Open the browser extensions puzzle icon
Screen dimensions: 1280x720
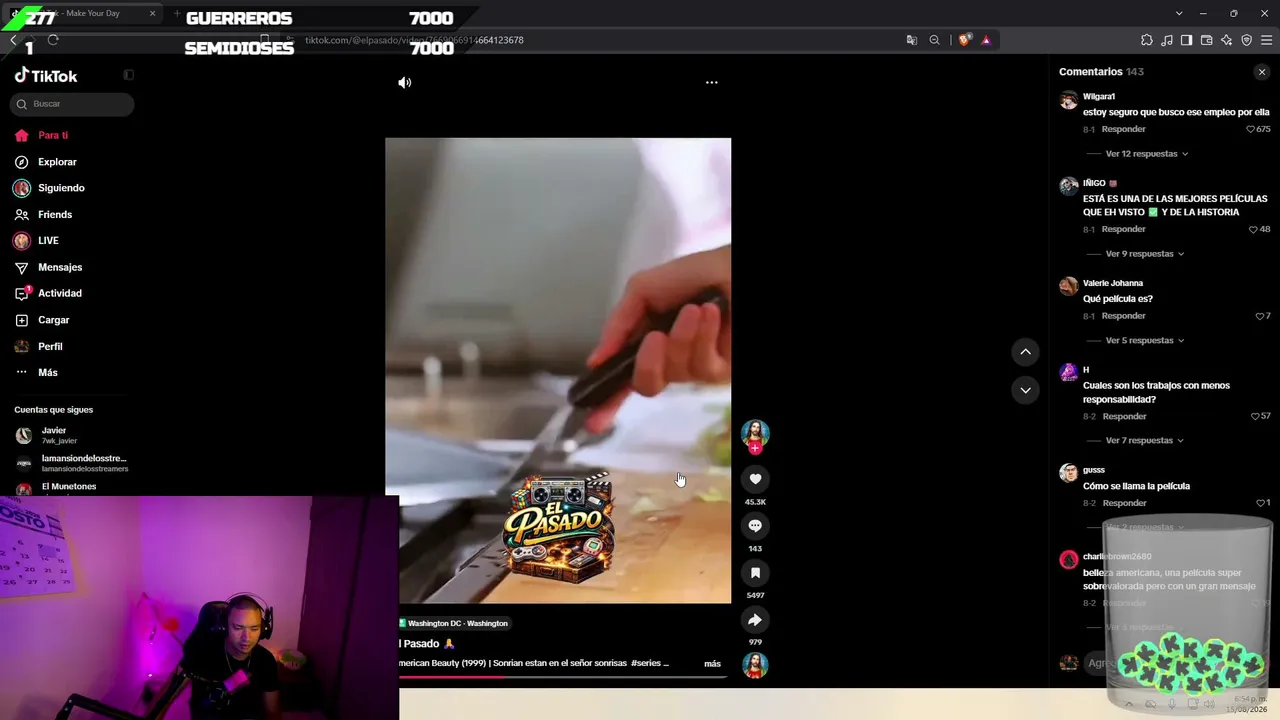[x=1146, y=40]
